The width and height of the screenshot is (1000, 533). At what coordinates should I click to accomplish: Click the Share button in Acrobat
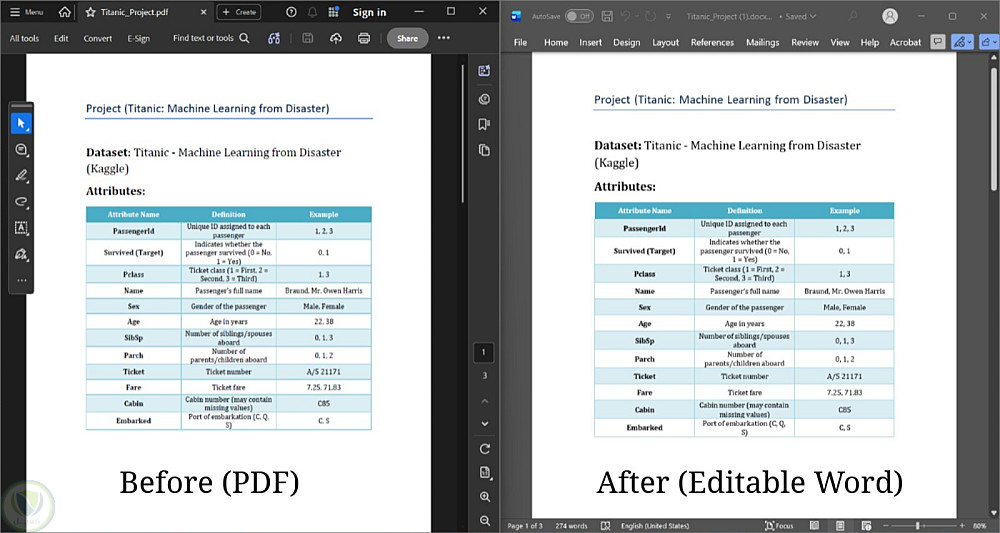pos(408,38)
